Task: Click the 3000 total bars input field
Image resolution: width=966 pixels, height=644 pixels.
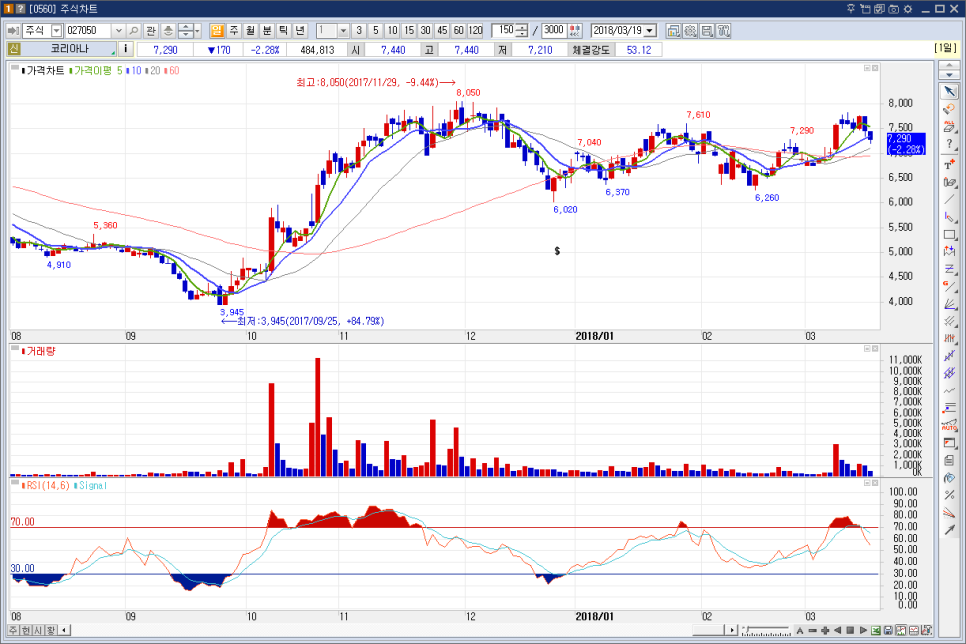Action: [554, 30]
